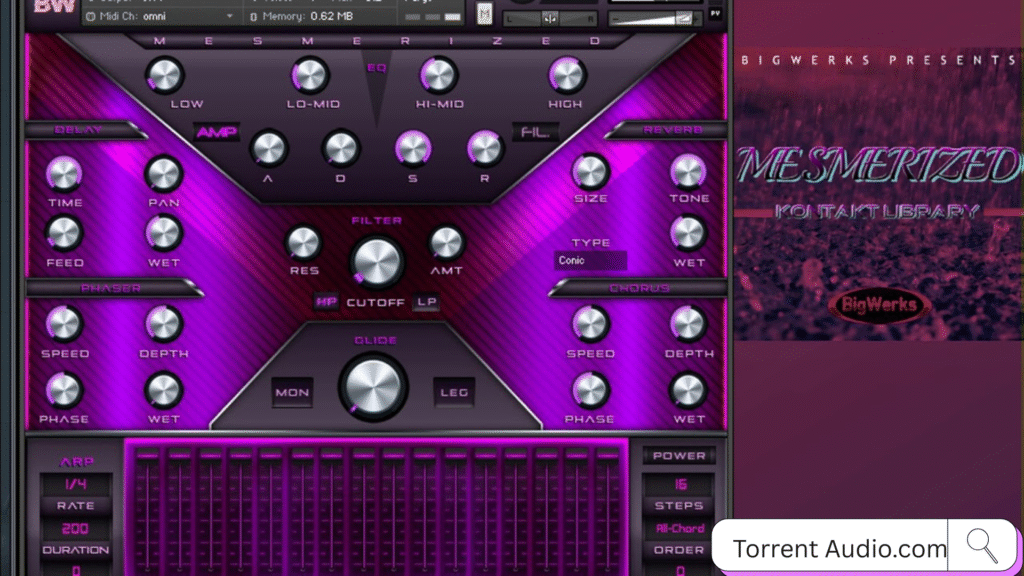Click the first arpeggiator step slider
1024x576 pixels.
[147, 510]
